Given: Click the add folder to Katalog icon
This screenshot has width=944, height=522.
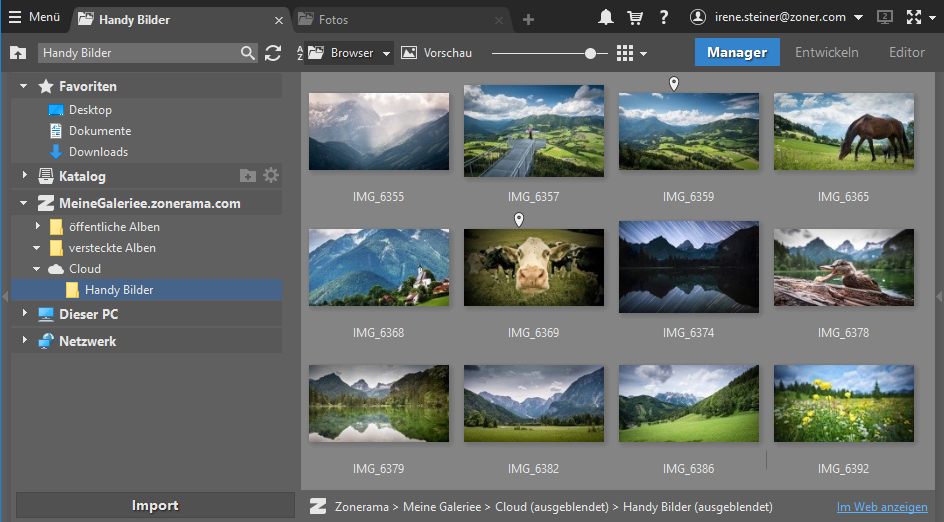Looking at the screenshot, I should click(x=248, y=176).
